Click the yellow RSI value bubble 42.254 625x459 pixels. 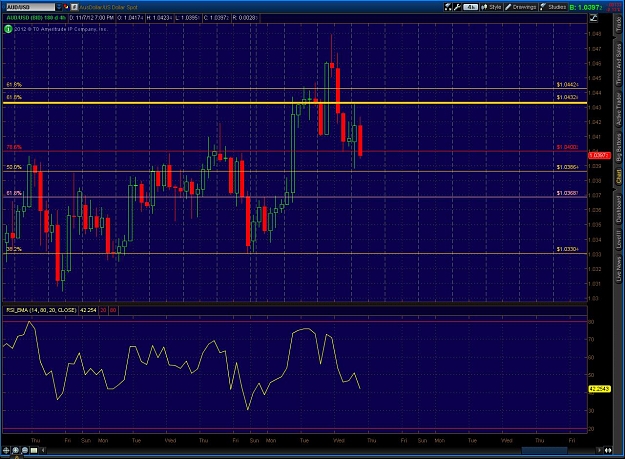pyautogui.click(x=599, y=388)
